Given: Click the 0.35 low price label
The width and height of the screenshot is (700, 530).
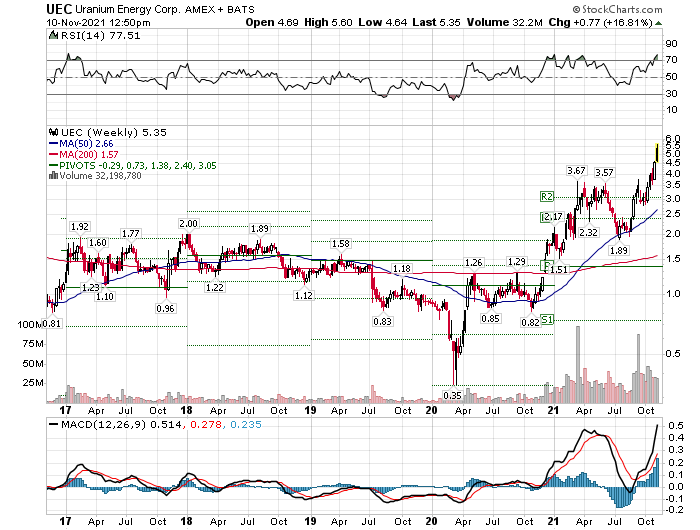Looking at the screenshot, I should (x=452, y=395).
